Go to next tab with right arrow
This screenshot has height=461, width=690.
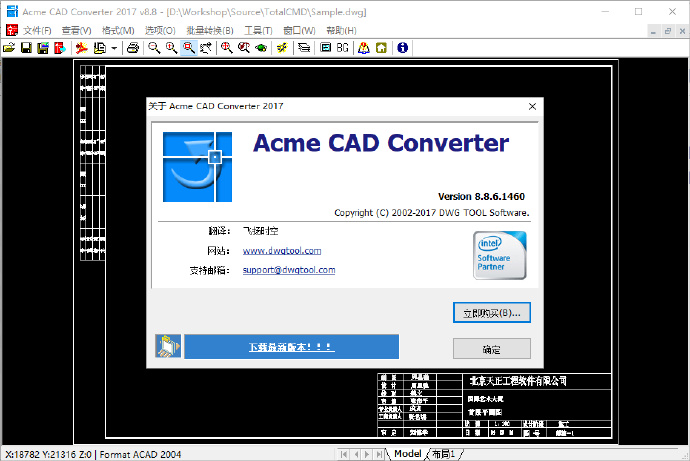[367, 454]
